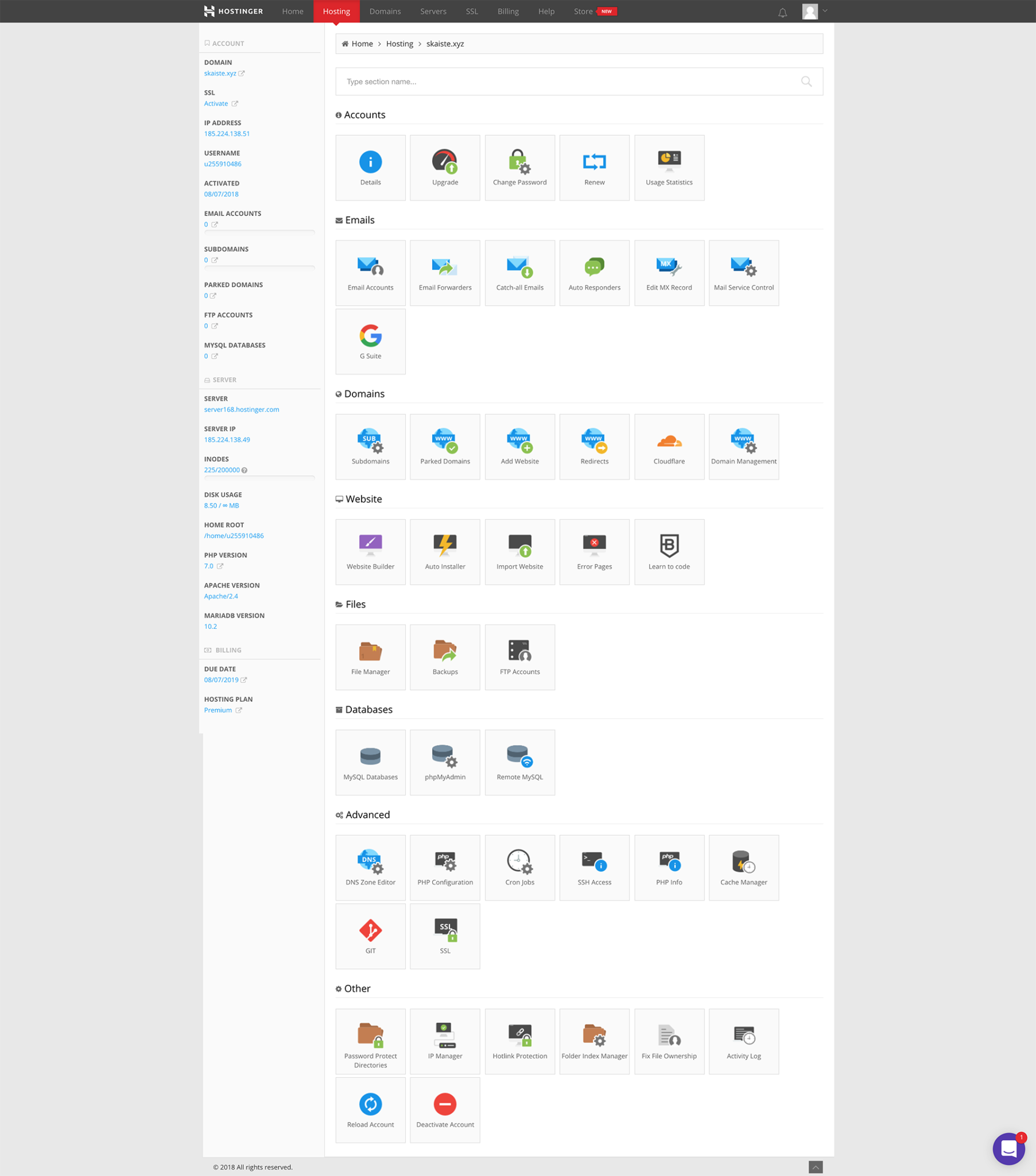
Task: Open the live chat bubble
Action: click(x=1008, y=1148)
